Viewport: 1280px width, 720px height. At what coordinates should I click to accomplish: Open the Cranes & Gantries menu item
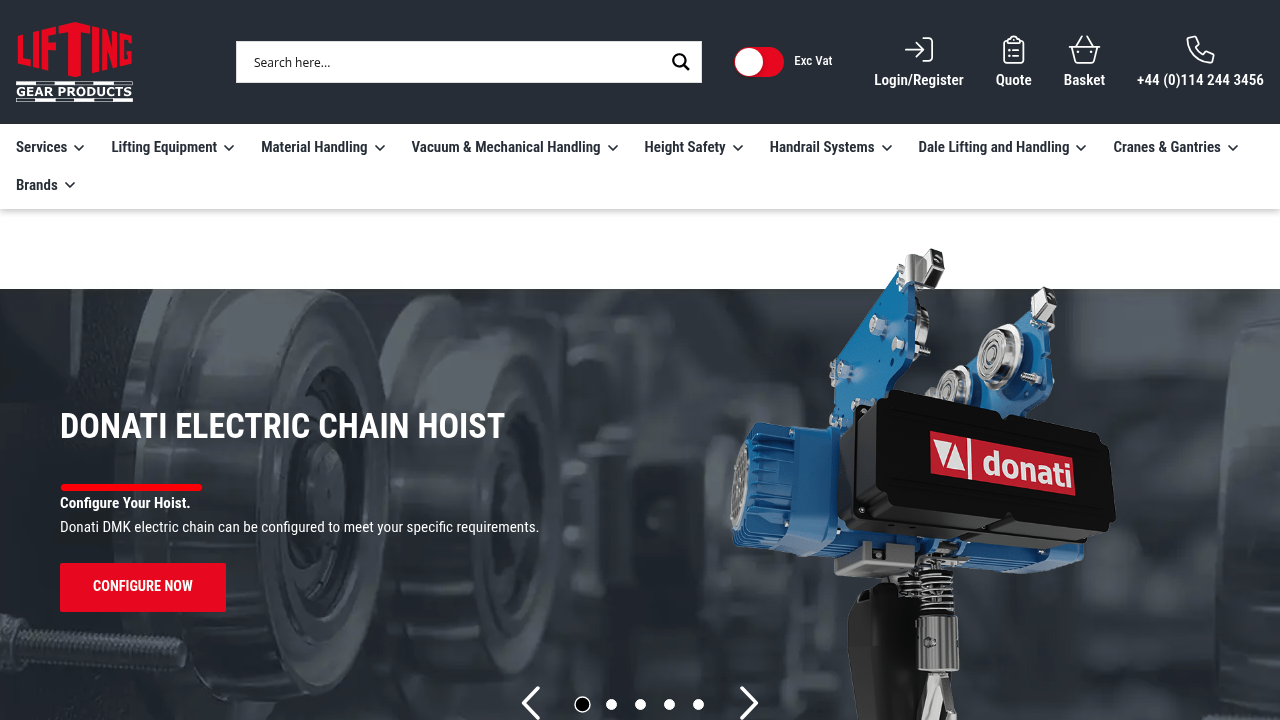coord(1167,147)
